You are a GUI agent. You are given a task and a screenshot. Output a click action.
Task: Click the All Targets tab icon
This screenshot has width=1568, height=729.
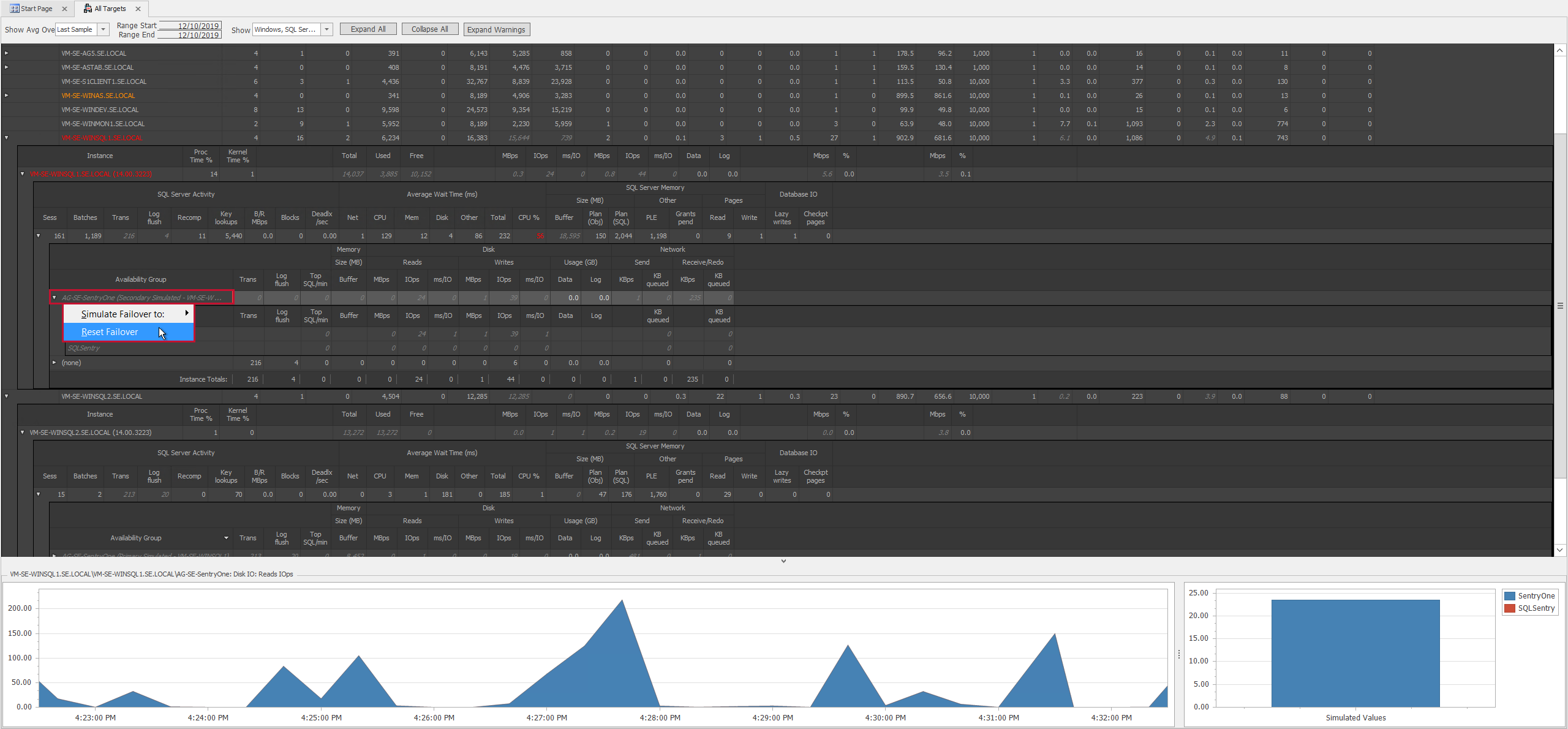(88, 8)
